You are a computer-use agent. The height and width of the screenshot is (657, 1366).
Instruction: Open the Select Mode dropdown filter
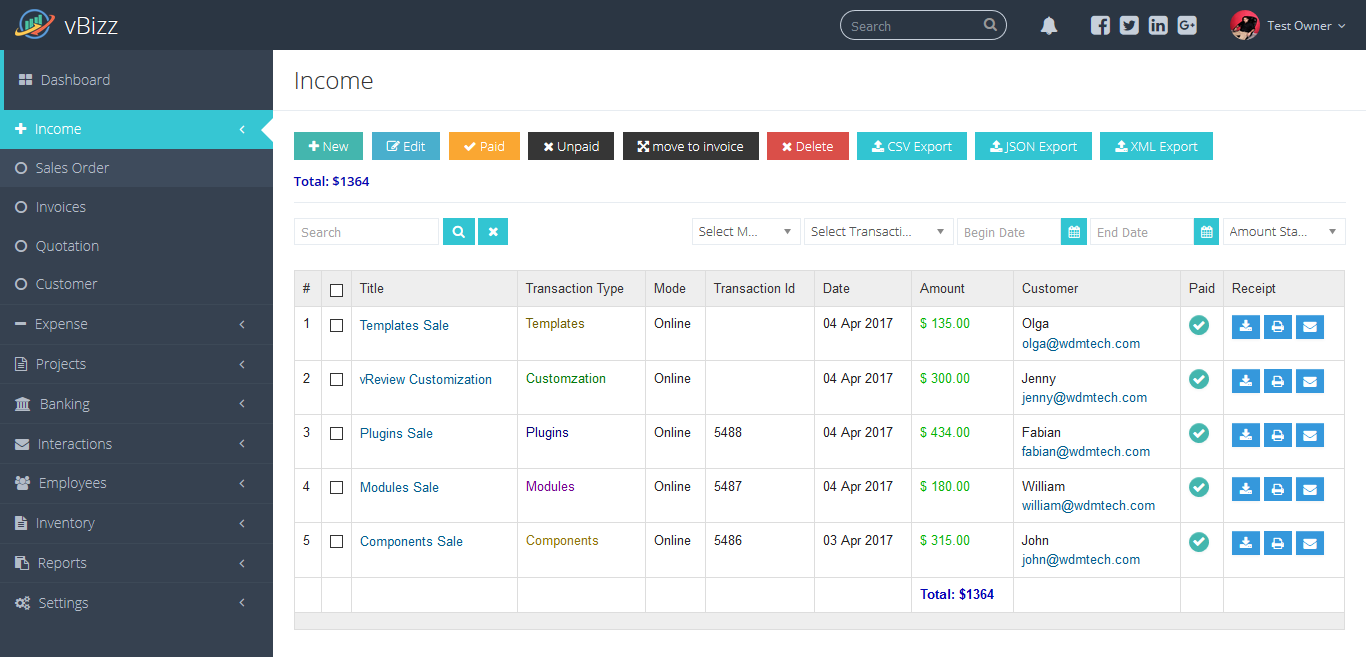point(746,232)
